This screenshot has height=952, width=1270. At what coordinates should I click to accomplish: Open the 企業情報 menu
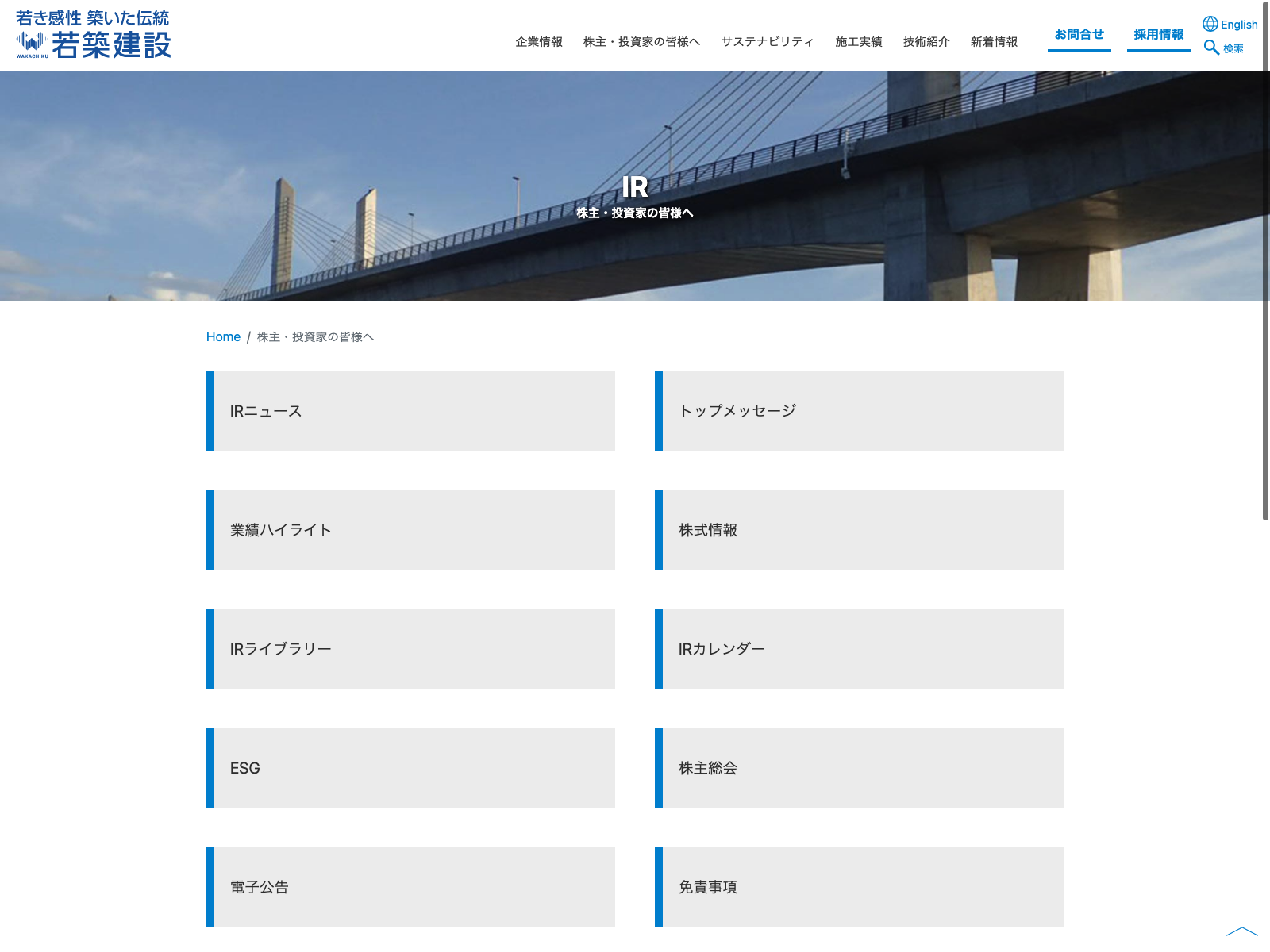coord(539,42)
